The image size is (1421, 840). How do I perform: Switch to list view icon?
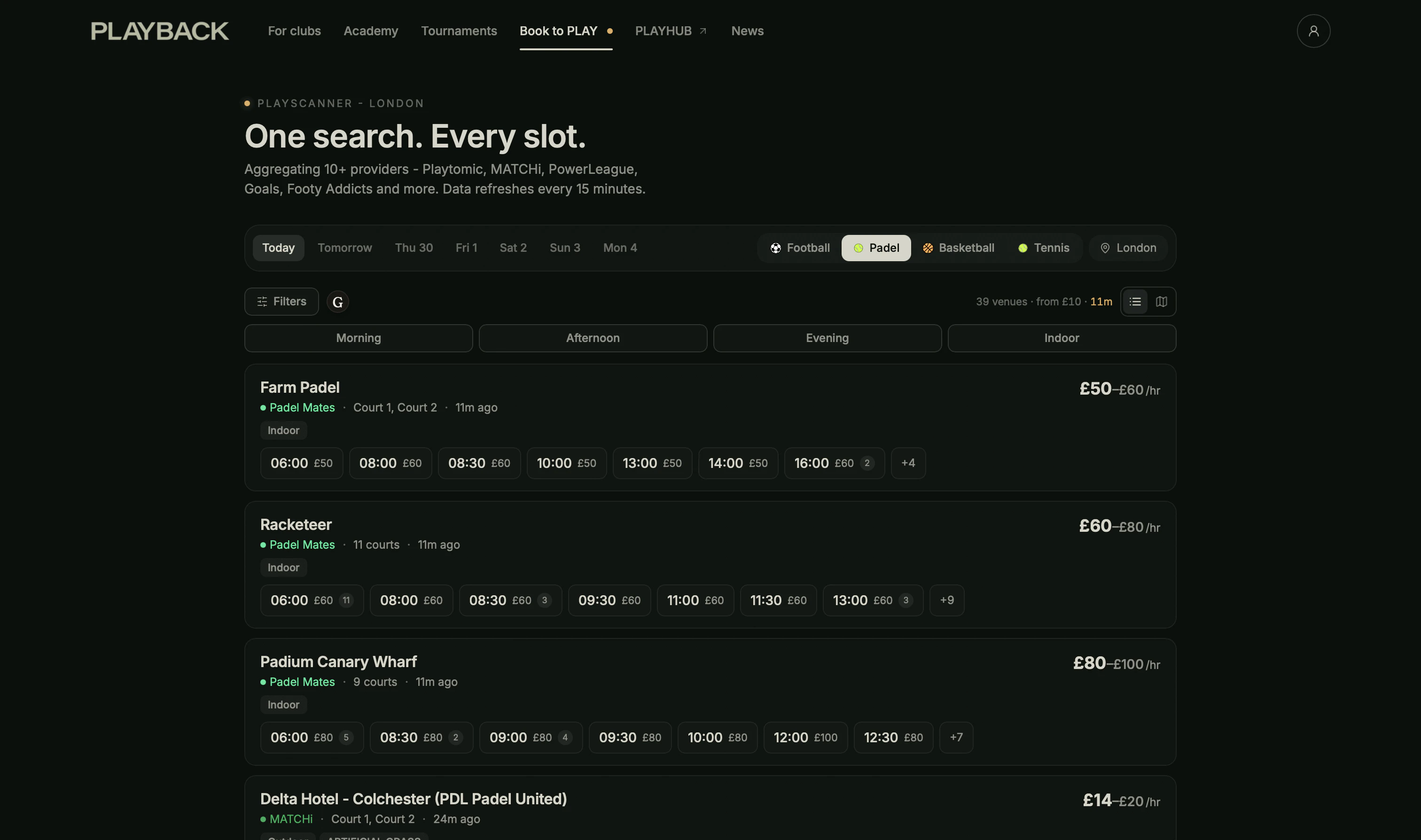click(x=1134, y=302)
